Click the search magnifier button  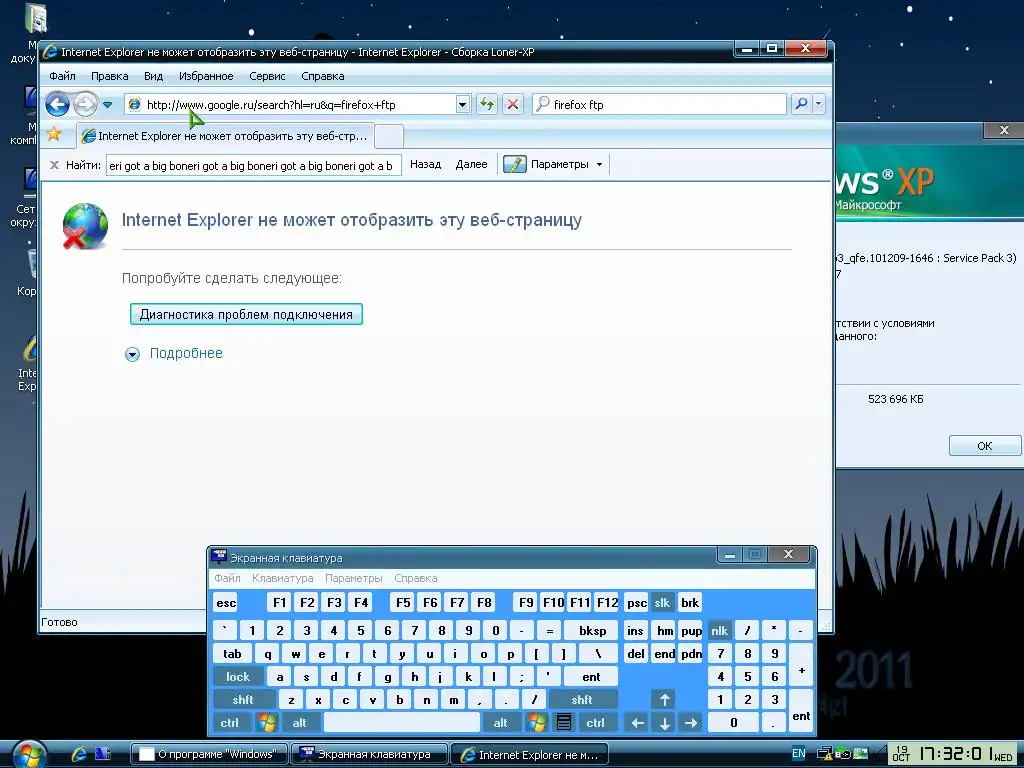click(x=801, y=104)
